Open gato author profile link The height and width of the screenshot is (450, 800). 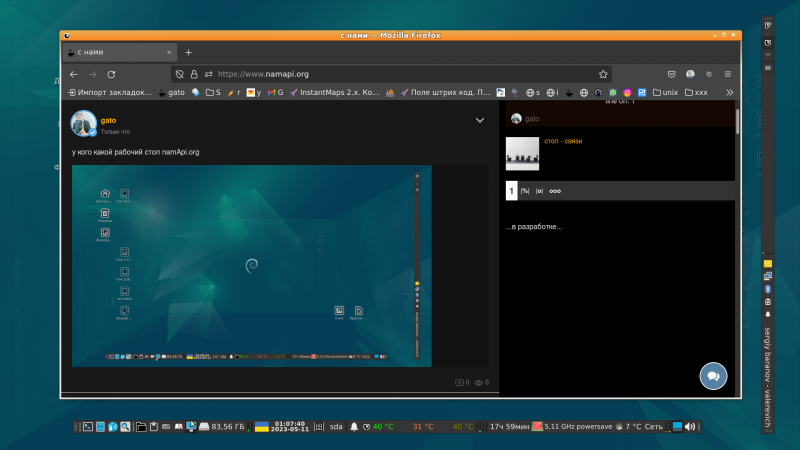coord(108,120)
